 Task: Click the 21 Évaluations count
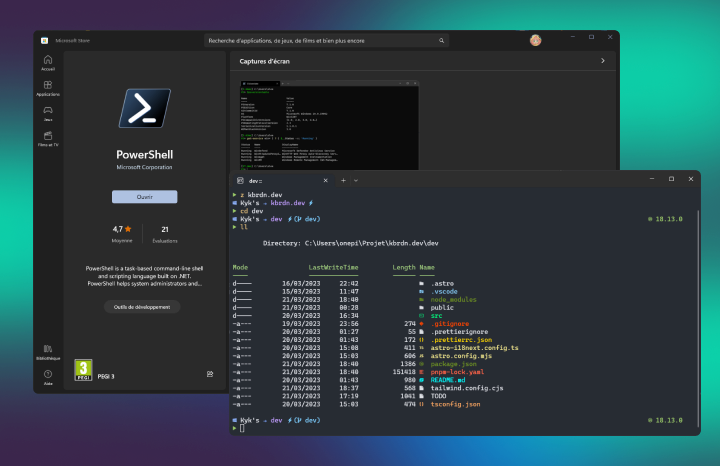165,233
